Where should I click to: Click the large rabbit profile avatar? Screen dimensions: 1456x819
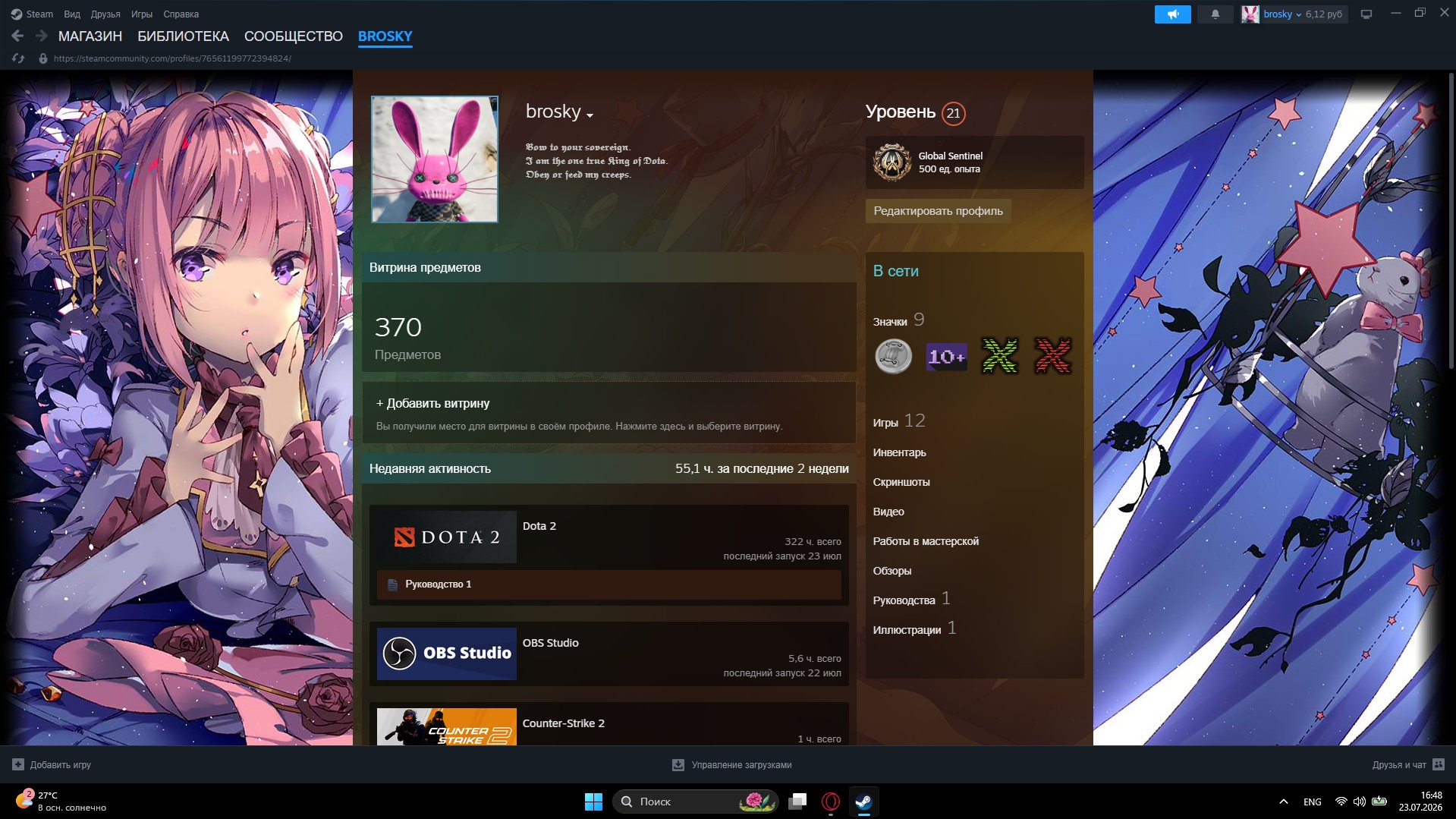[435, 159]
